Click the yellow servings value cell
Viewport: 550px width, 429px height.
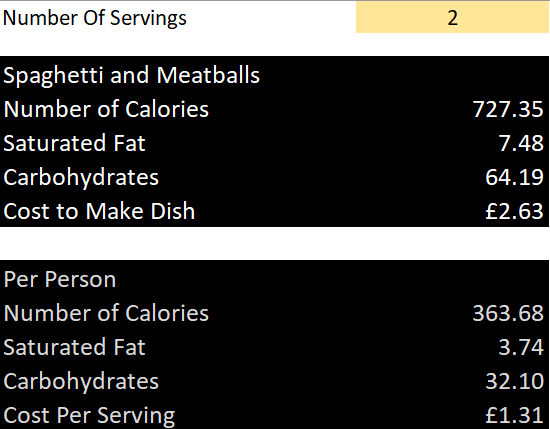[452, 17]
